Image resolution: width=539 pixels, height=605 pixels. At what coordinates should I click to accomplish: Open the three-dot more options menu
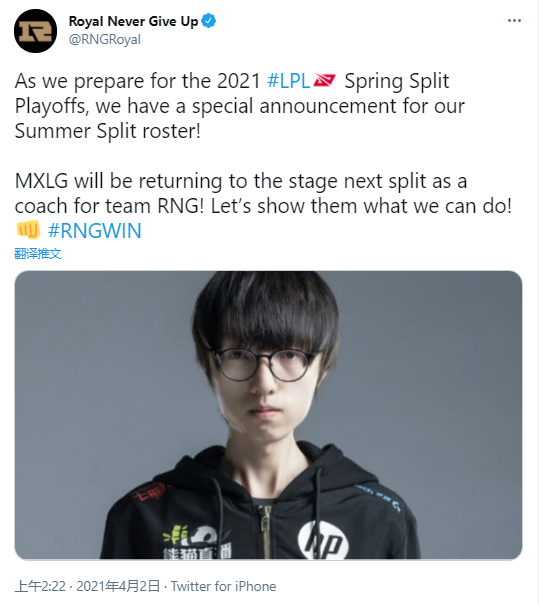[514, 21]
